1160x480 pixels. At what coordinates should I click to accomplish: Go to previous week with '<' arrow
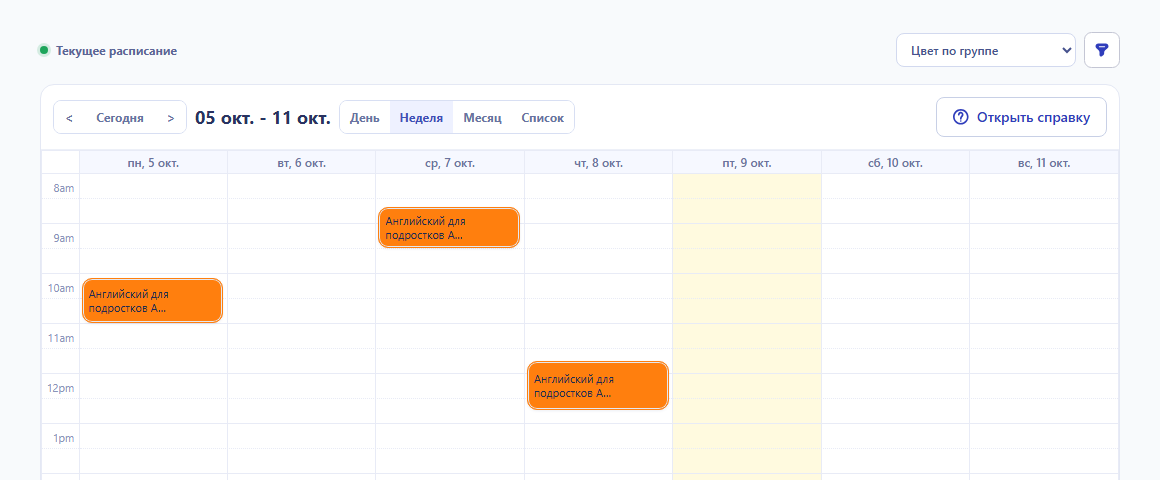(x=69, y=118)
